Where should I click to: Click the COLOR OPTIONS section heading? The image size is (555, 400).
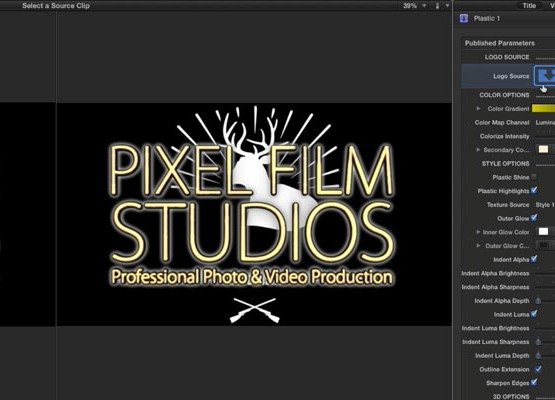[x=504, y=95]
